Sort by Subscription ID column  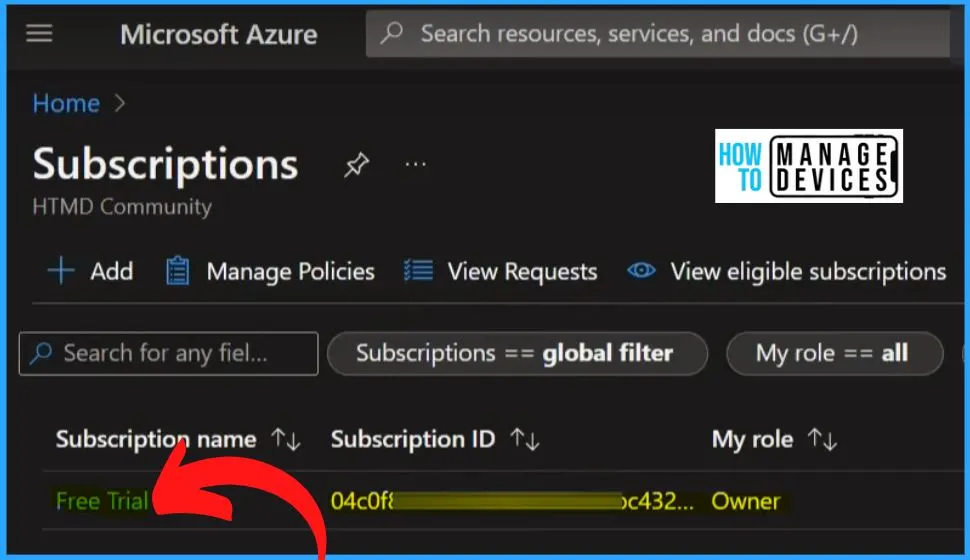[x=413, y=439]
